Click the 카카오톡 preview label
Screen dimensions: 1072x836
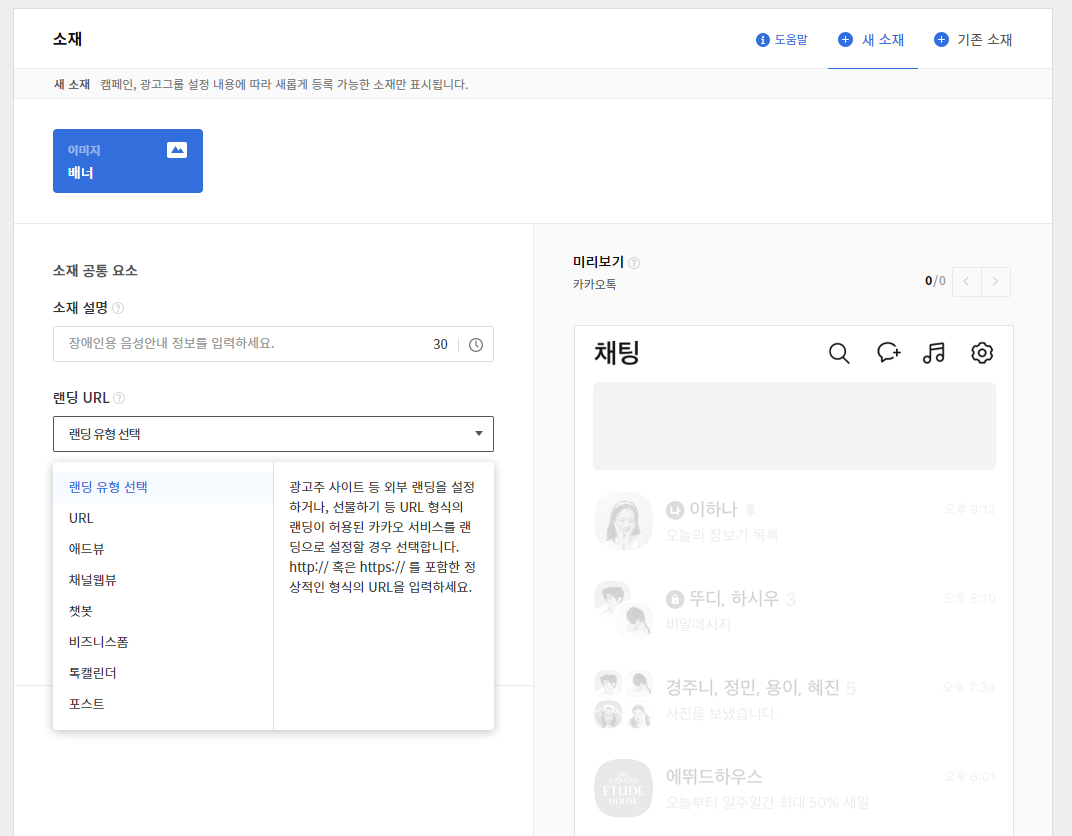click(594, 284)
